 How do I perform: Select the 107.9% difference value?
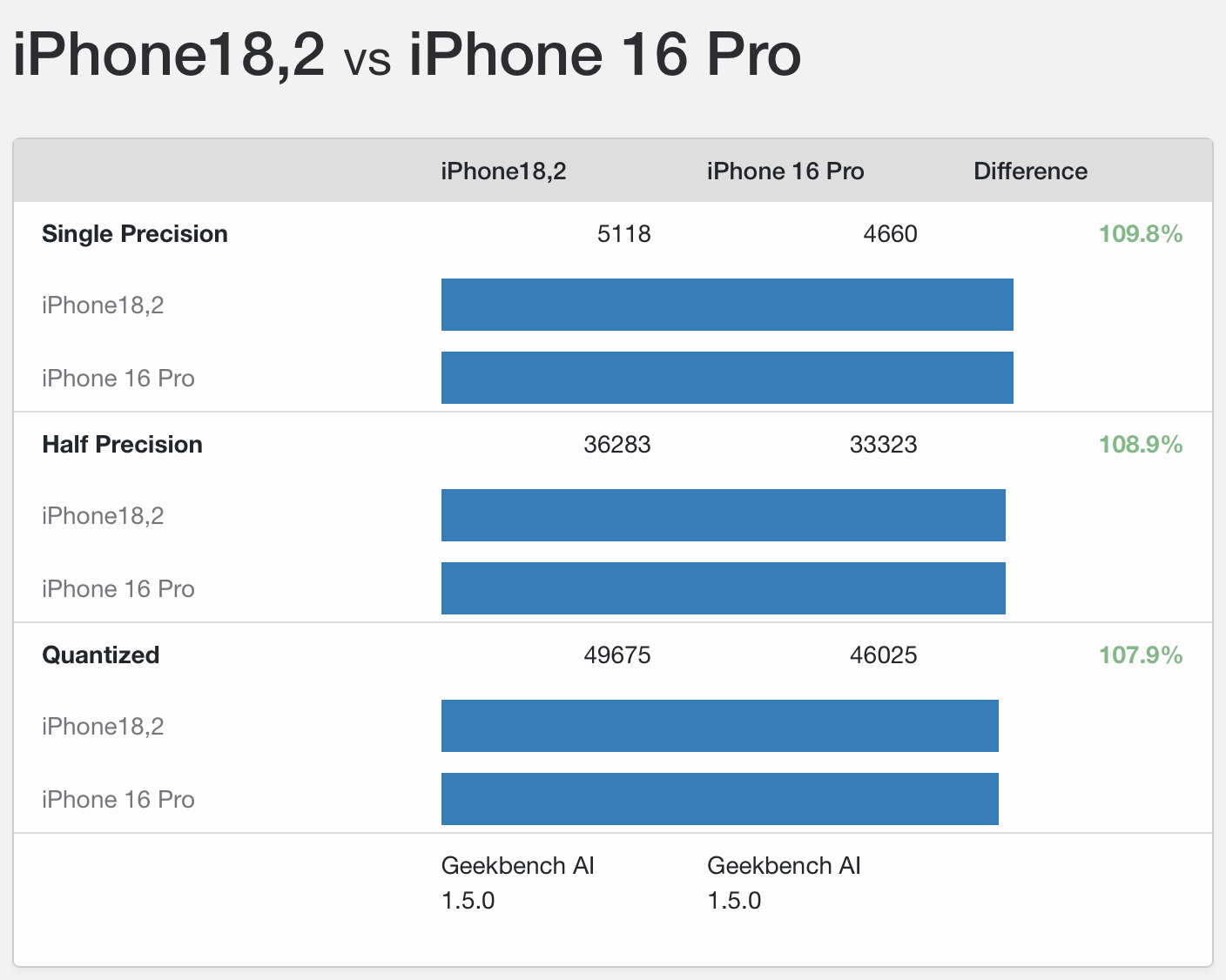pos(1140,655)
